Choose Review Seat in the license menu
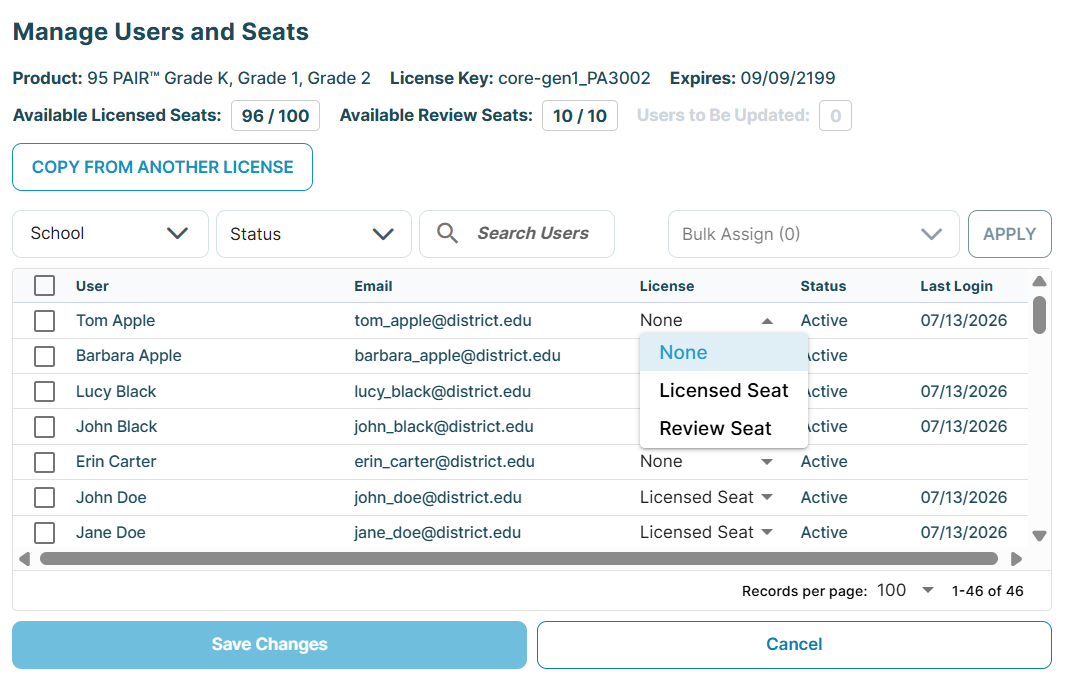This screenshot has width=1065, height=684. coord(724,429)
